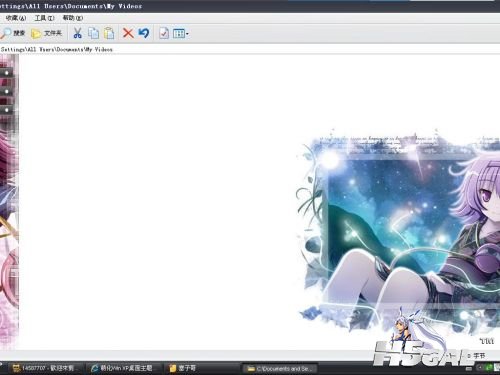The image size is (500, 375).
Task: Collapse the third sidebar task panel
Action: pyautogui.click(x=6, y=109)
